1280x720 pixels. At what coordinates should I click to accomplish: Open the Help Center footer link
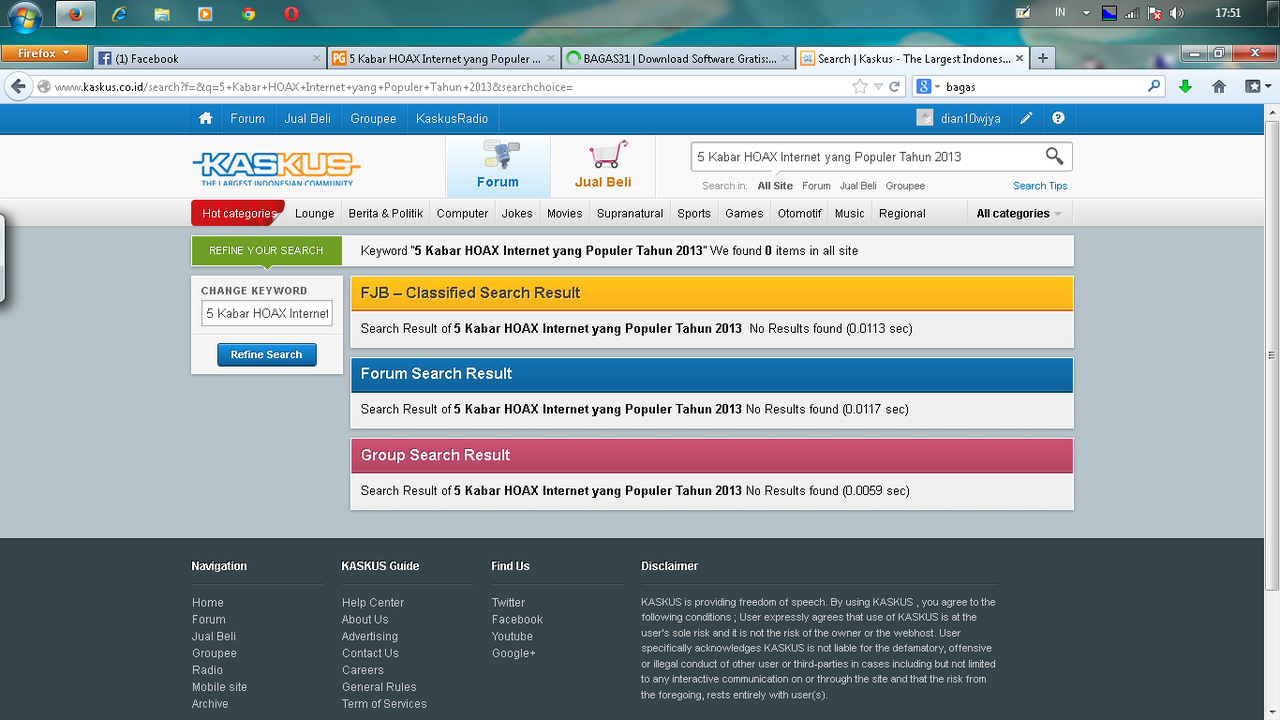click(x=373, y=603)
